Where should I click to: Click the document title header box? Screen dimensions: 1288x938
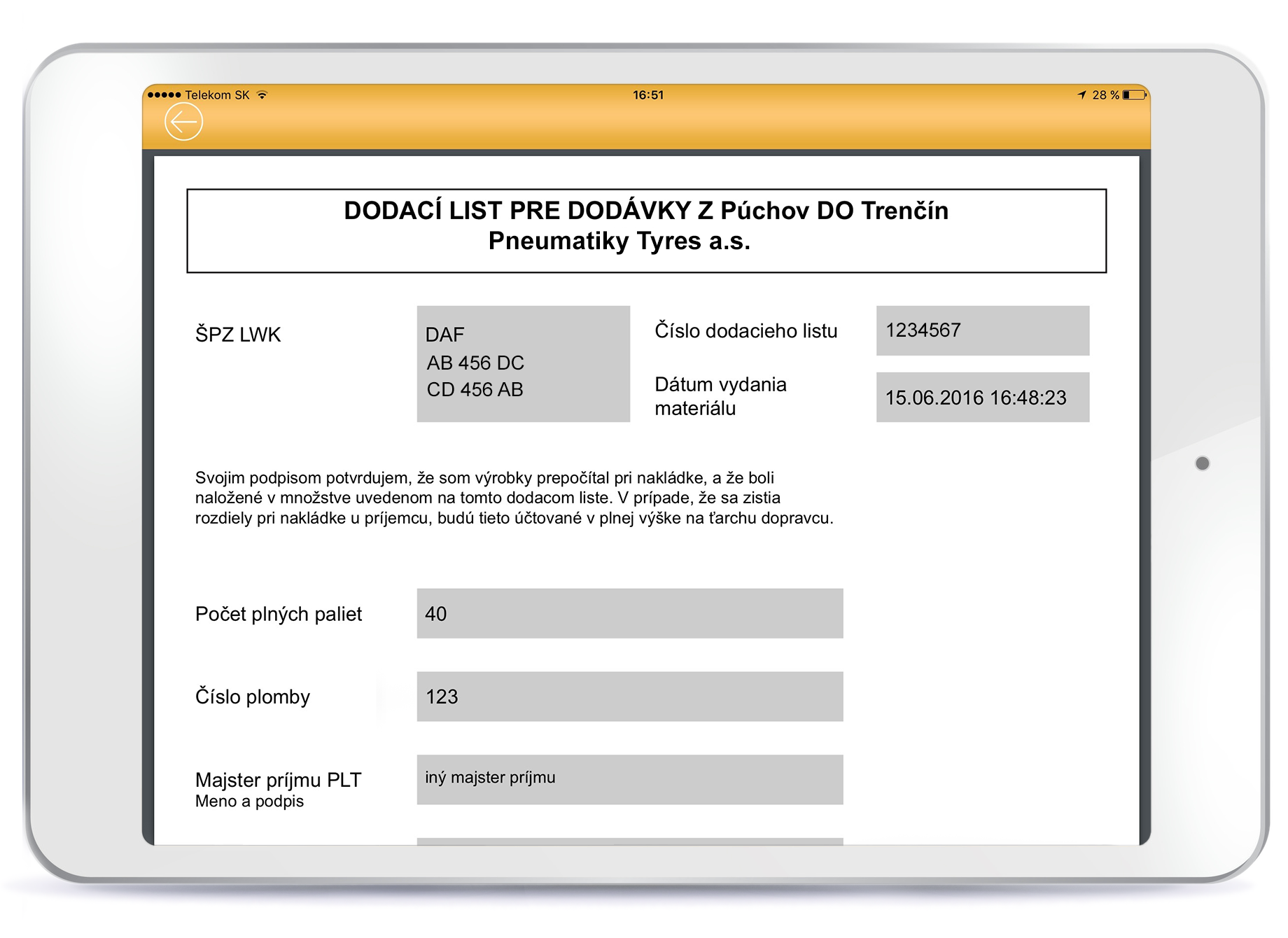[647, 230]
